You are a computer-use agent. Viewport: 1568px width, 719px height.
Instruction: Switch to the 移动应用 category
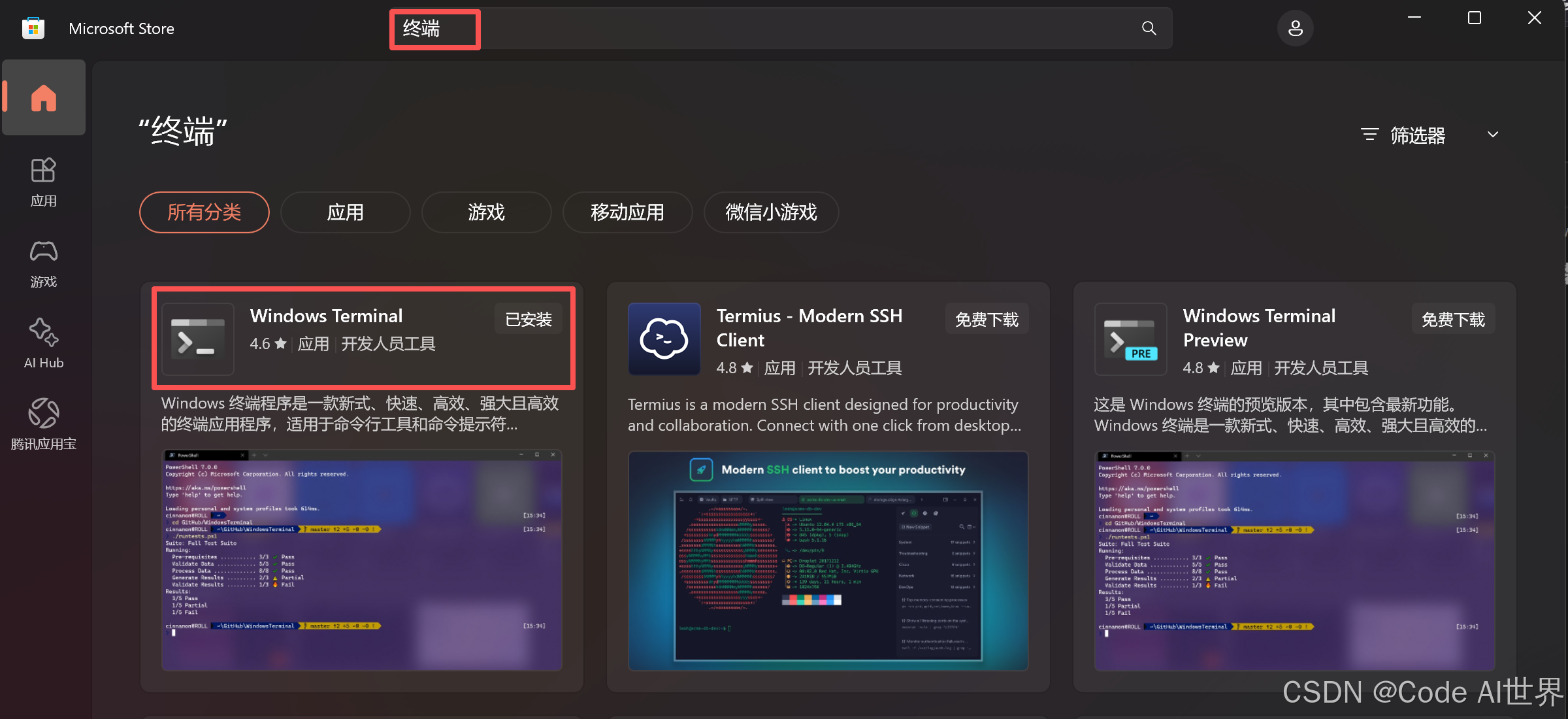tap(627, 212)
